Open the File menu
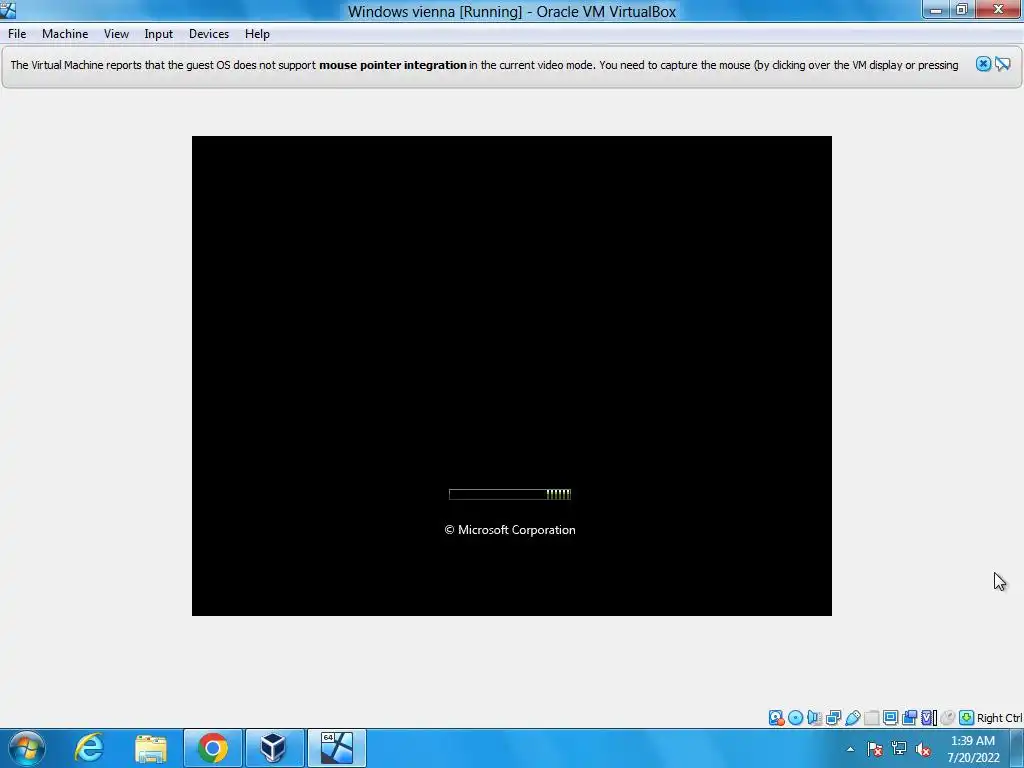Screen dimensions: 1024x768 coord(17,34)
